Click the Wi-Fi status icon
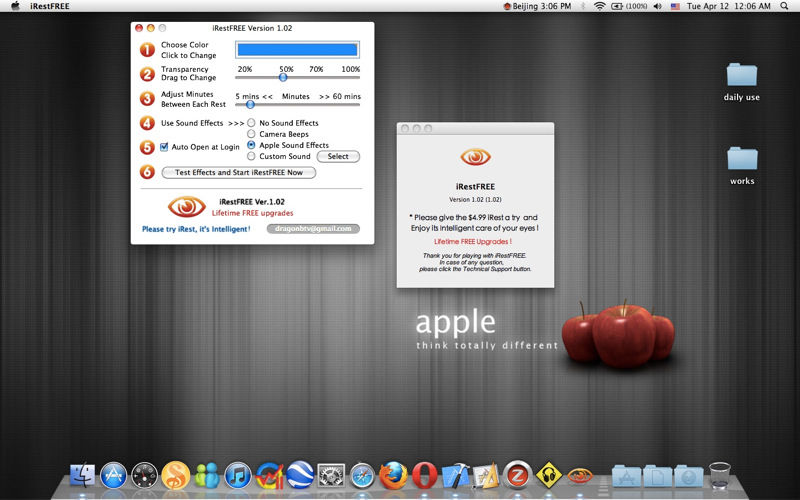Image resolution: width=800 pixels, height=500 pixels. [599, 6]
